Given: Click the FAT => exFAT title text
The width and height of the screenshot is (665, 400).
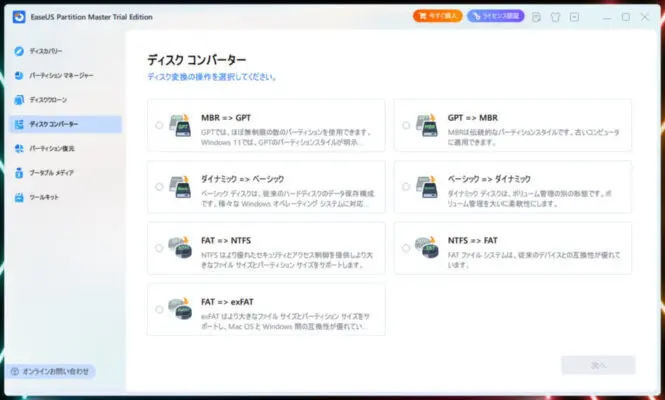Looking at the screenshot, I should point(227,302).
